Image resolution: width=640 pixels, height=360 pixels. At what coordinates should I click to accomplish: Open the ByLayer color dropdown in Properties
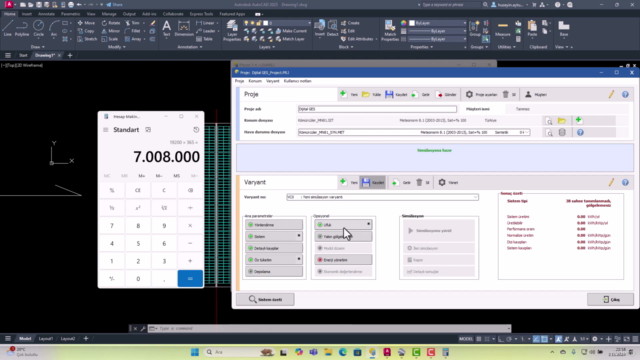464,23
